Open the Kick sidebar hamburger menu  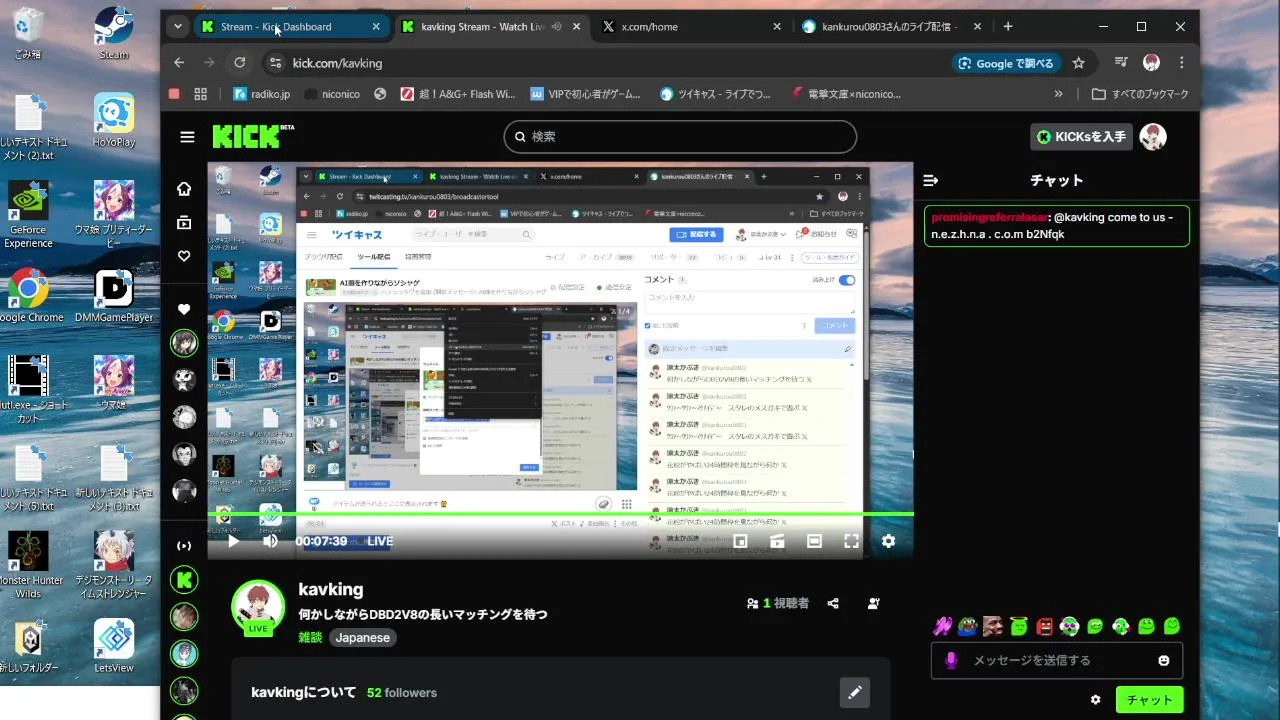pyautogui.click(x=187, y=137)
